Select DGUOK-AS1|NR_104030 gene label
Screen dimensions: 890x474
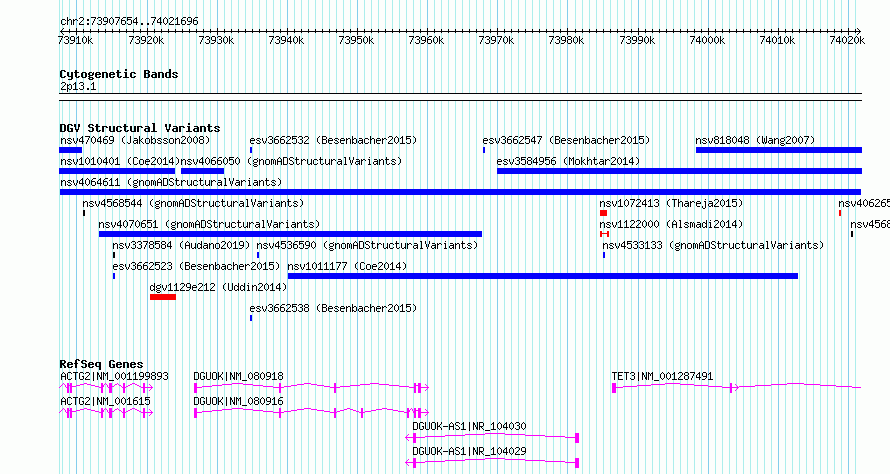point(469,426)
